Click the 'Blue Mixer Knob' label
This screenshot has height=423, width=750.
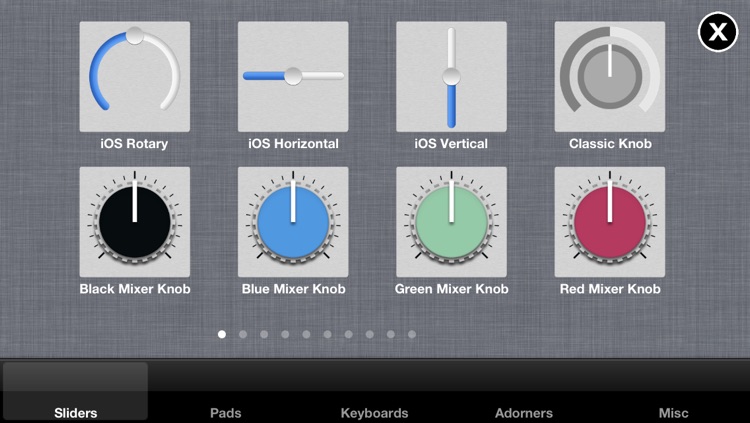(x=294, y=289)
